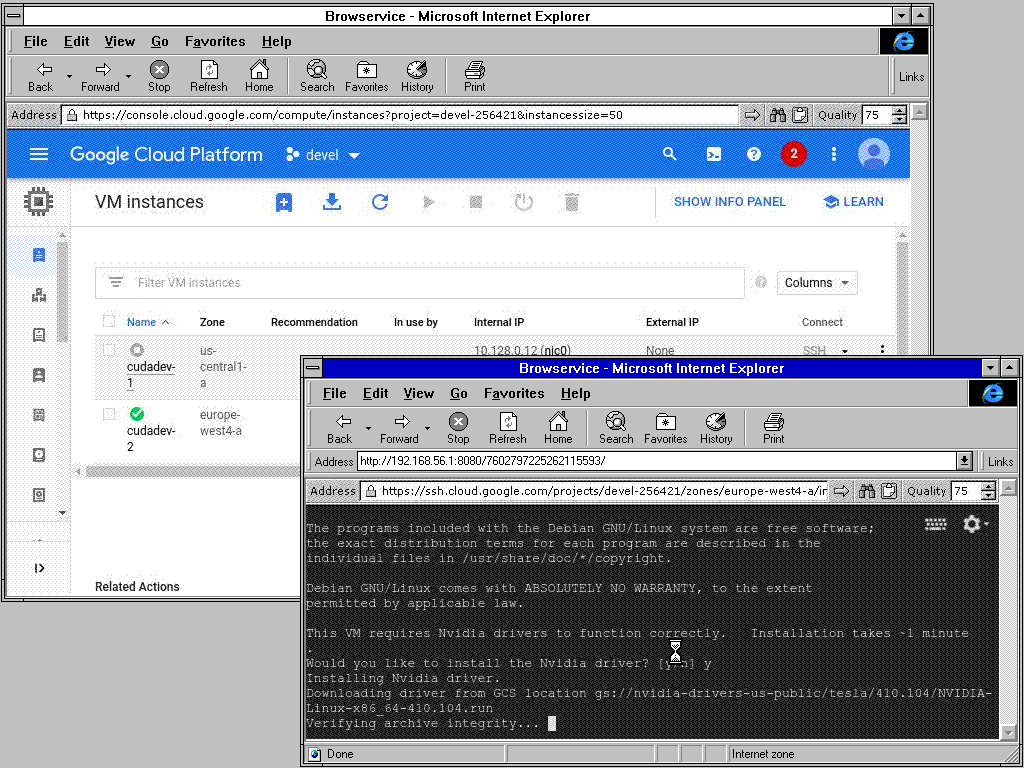Refresh the VM instances list
Screen dimensions: 1024x768
click(380, 202)
